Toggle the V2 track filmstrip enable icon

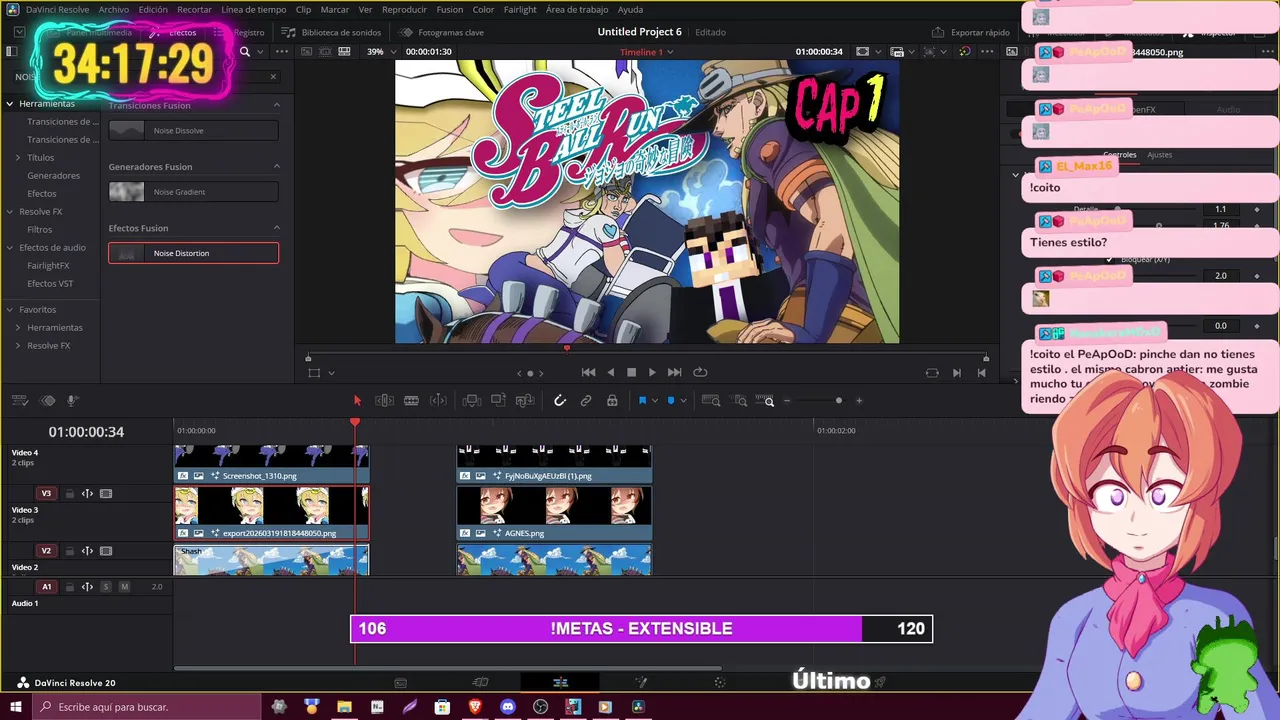[106, 551]
